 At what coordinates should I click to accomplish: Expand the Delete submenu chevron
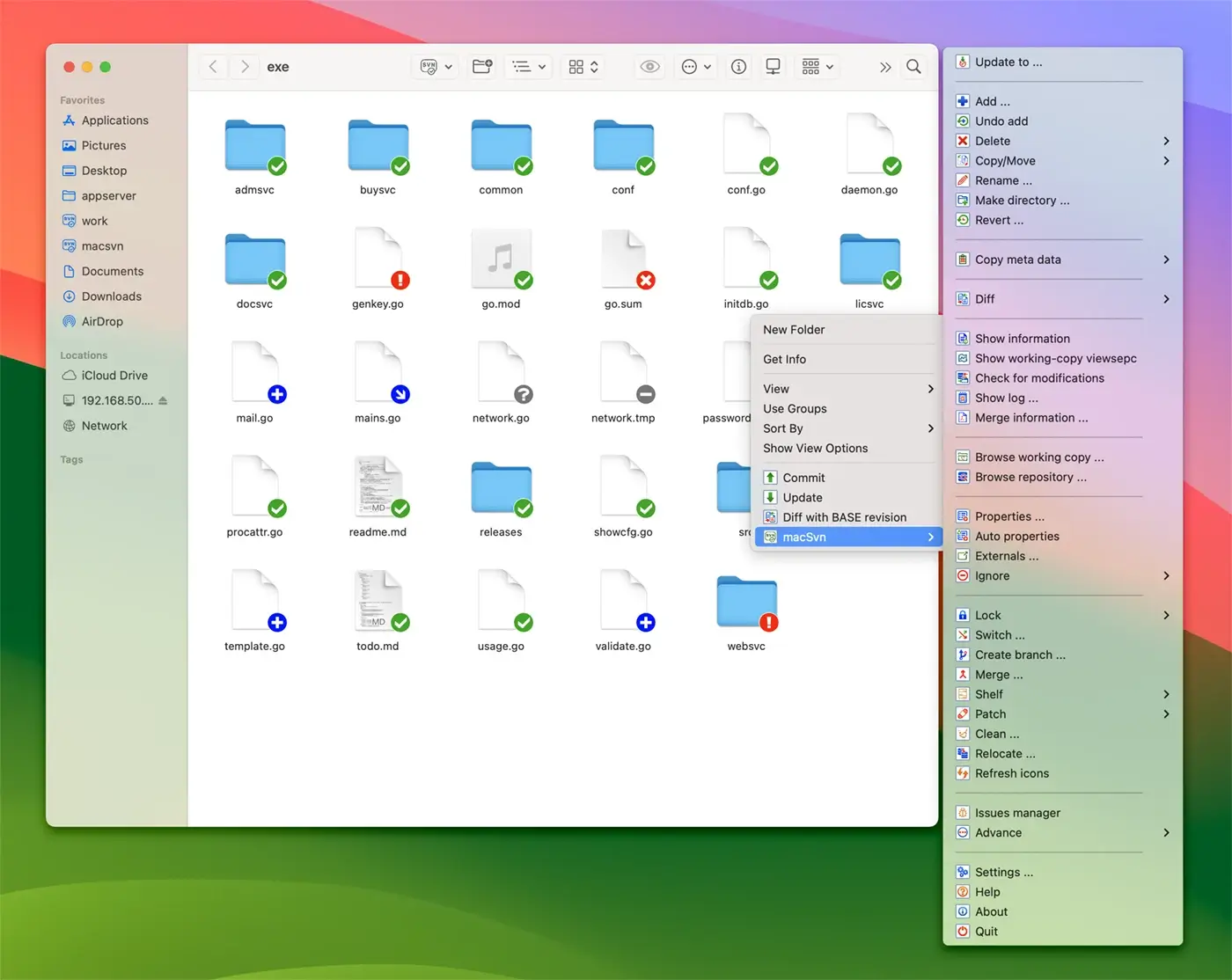click(x=1167, y=141)
